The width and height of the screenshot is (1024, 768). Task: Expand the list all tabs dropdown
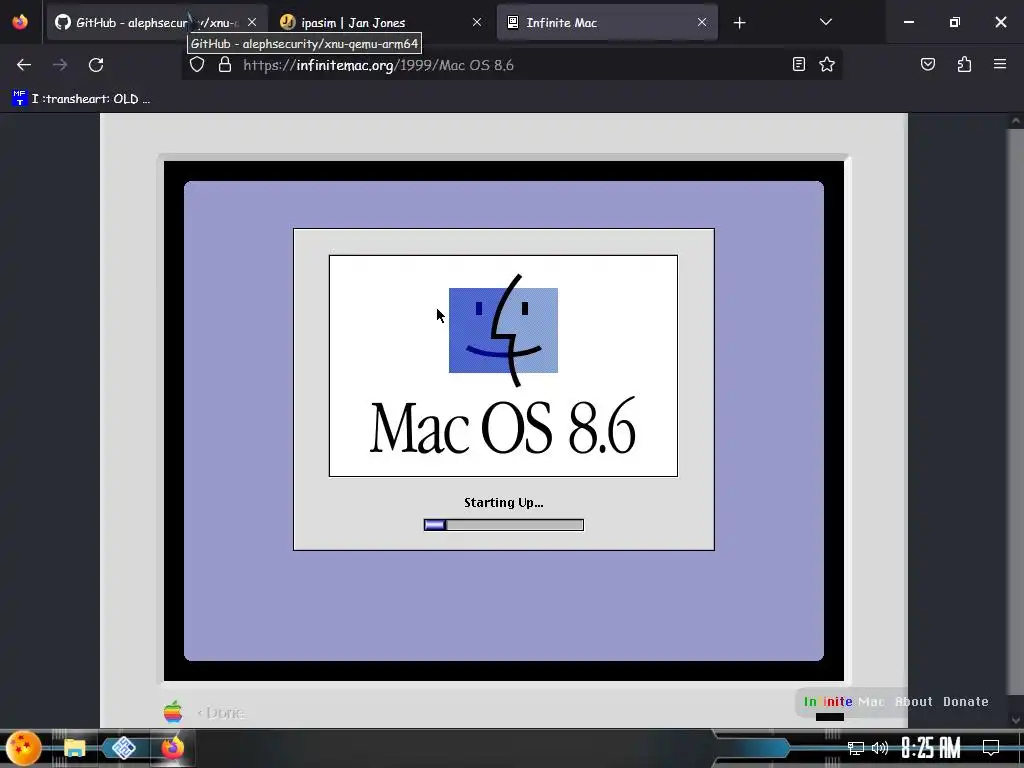[x=825, y=22]
